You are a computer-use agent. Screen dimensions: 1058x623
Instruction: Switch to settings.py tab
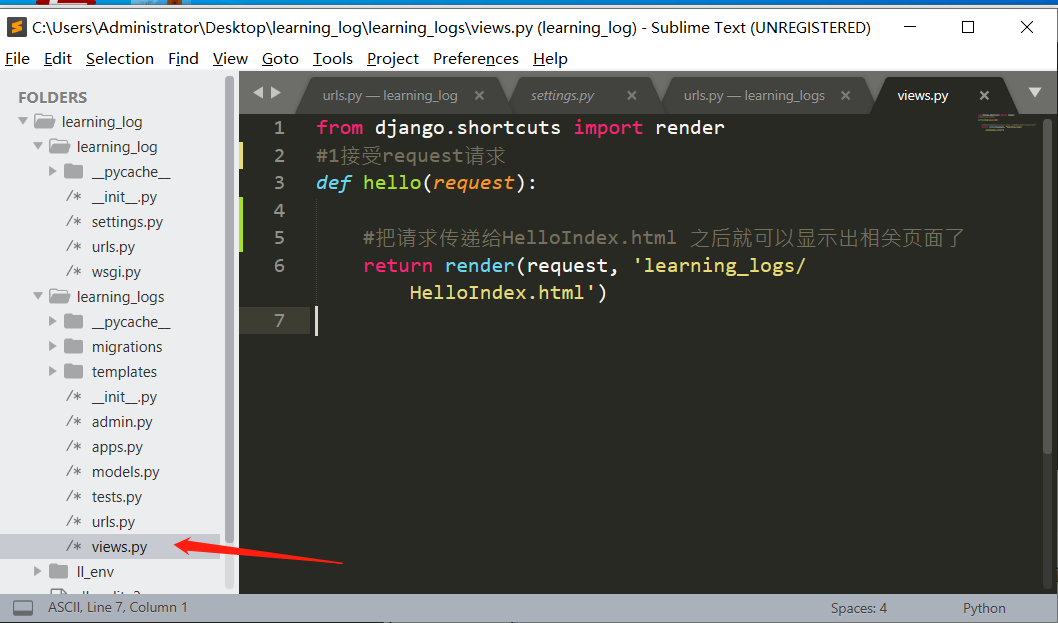tap(562, 96)
